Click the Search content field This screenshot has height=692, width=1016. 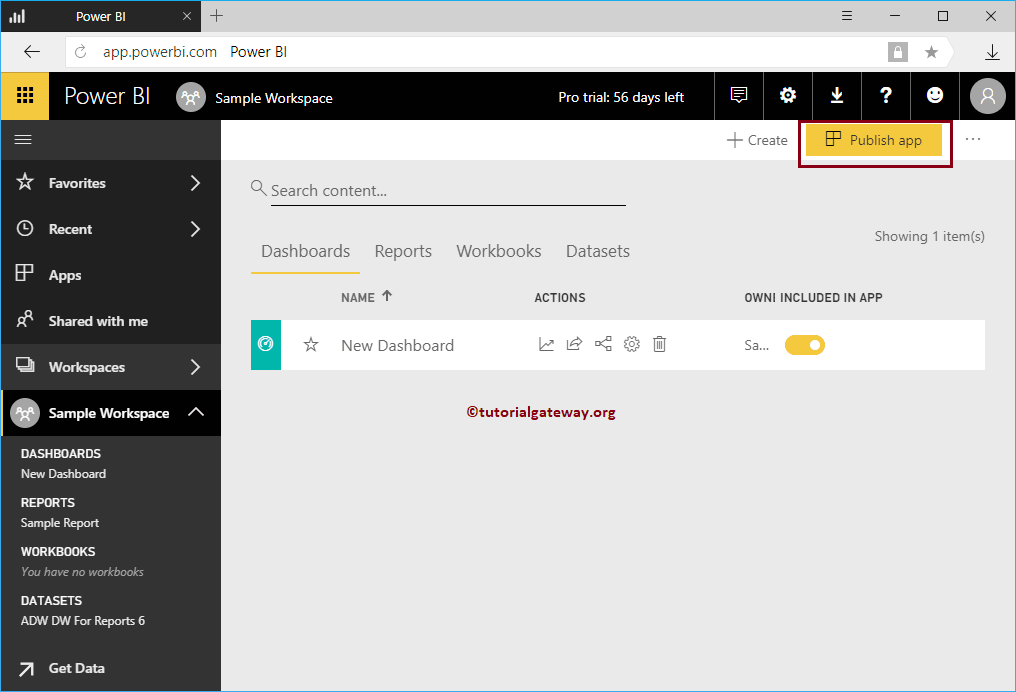point(440,190)
